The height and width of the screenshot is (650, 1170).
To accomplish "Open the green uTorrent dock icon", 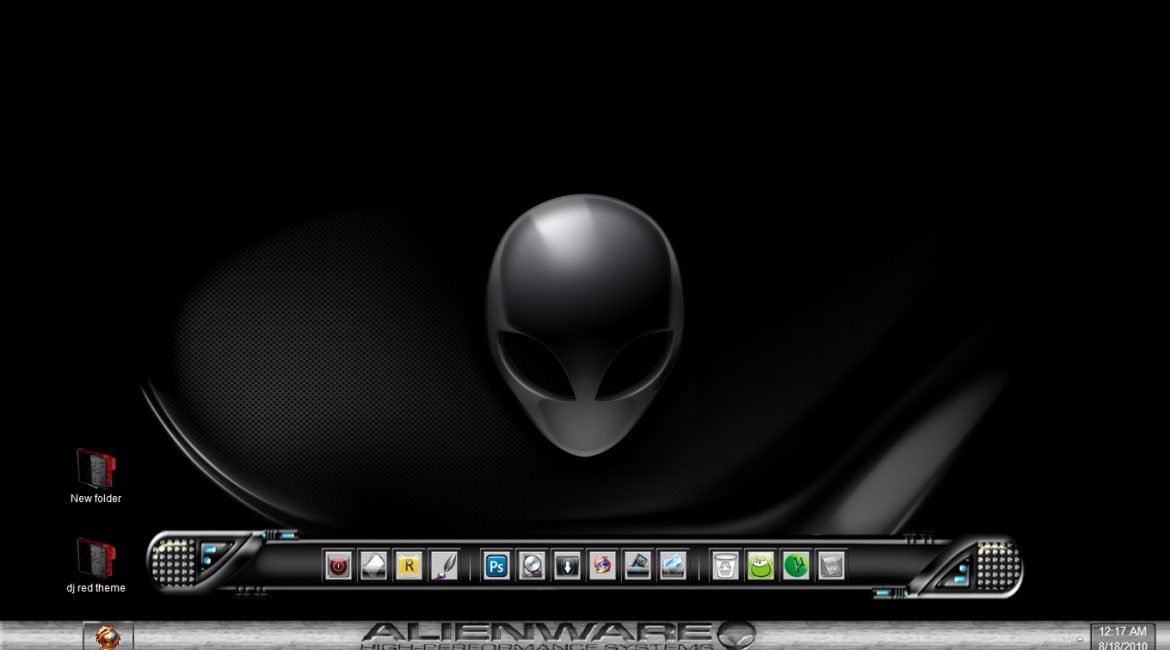I will pos(796,566).
